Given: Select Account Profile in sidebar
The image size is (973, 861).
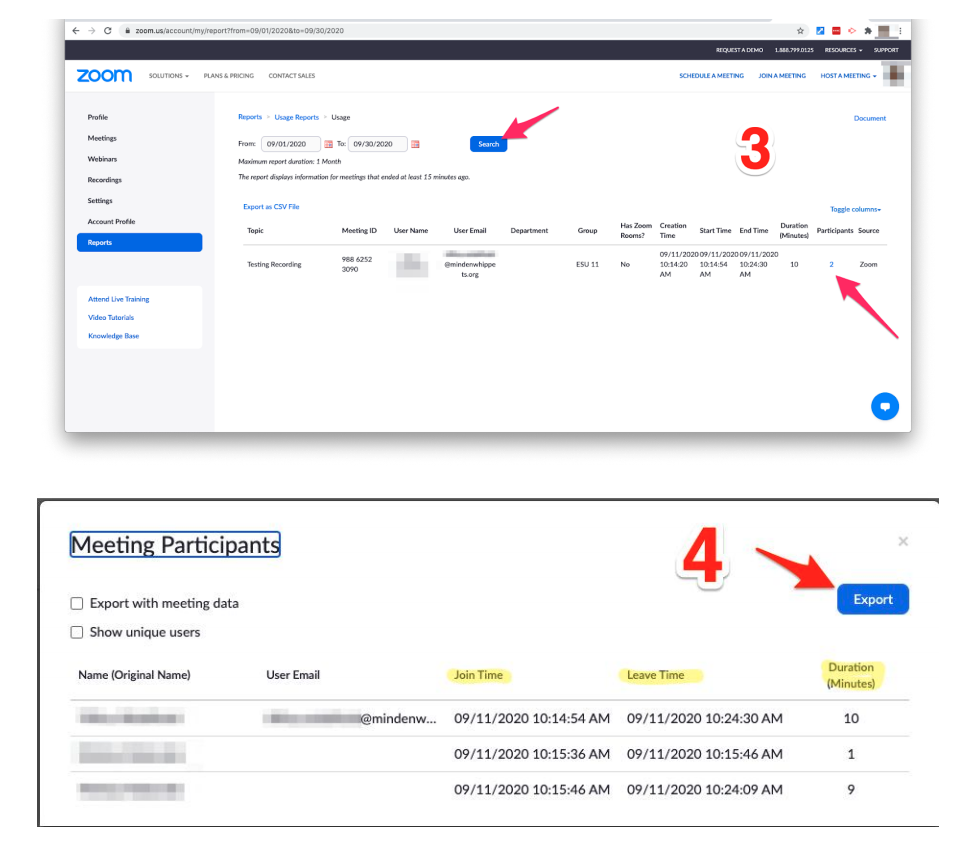Looking at the screenshot, I should coord(112,221).
